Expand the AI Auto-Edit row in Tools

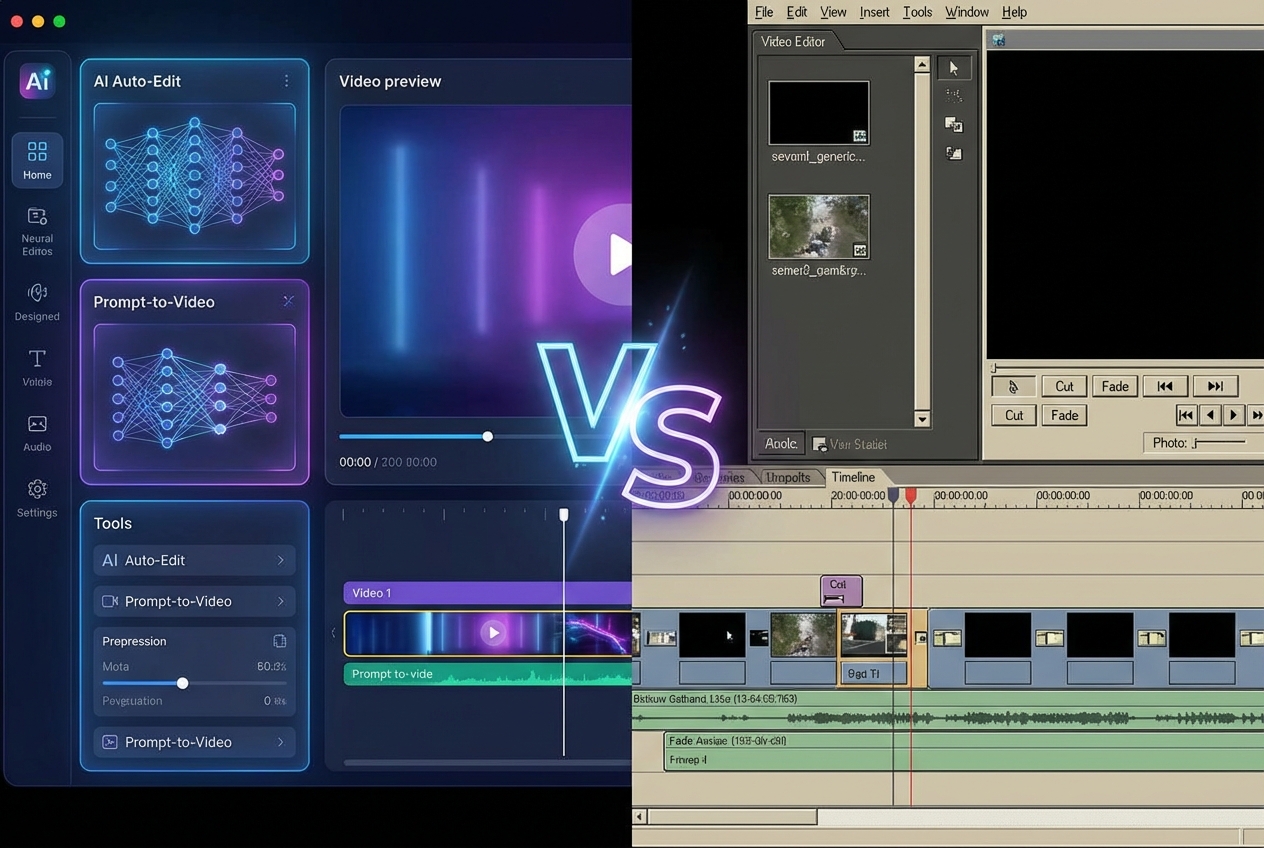pyautogui.click(x=194, y=560)
